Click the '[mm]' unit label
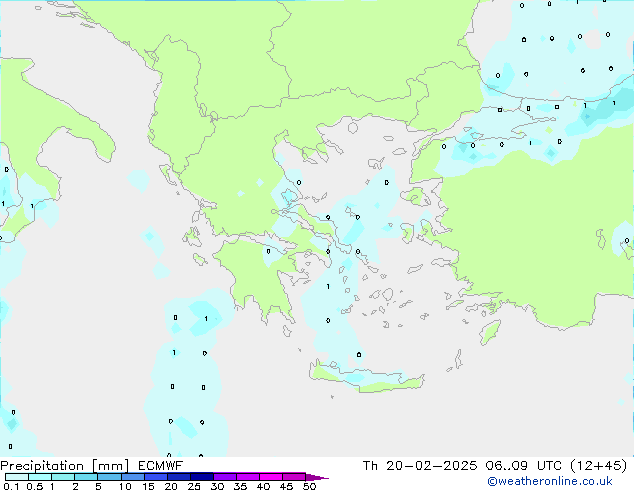 pos(110,466)
